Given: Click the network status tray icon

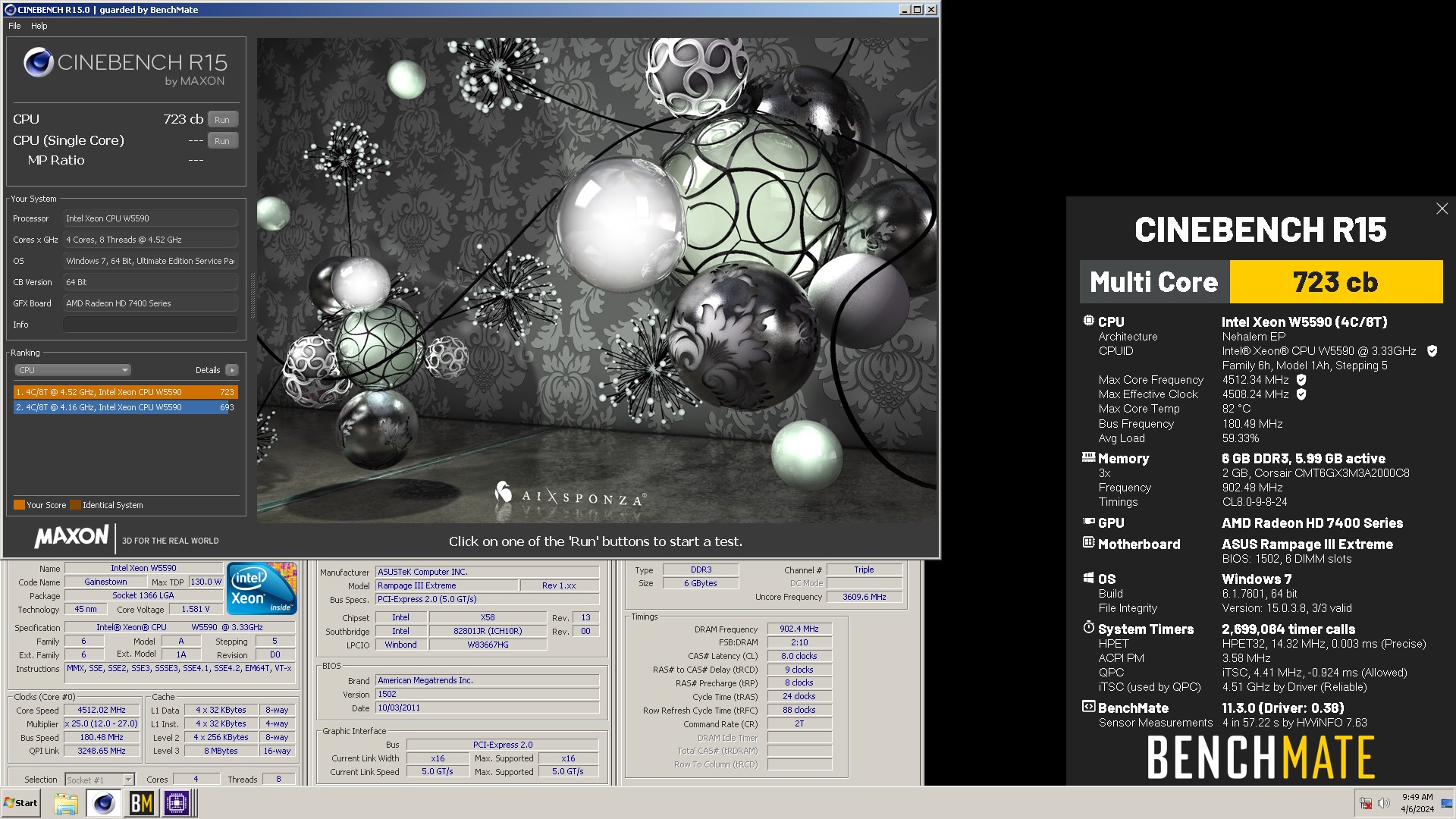Looking at the screenshot, I should 1366,803.
